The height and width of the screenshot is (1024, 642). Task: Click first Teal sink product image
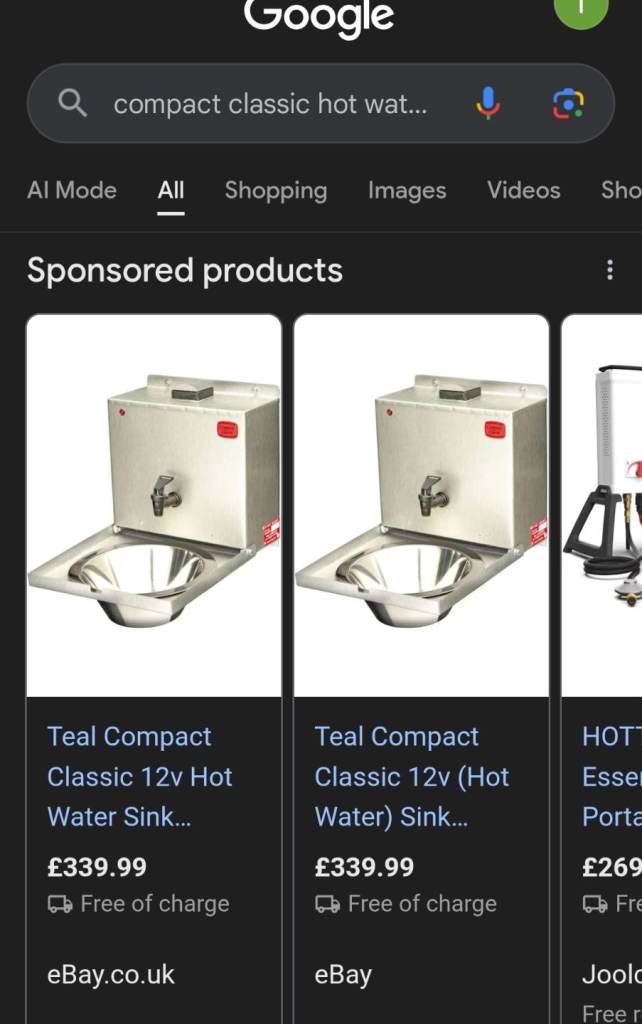click(154, 505)
